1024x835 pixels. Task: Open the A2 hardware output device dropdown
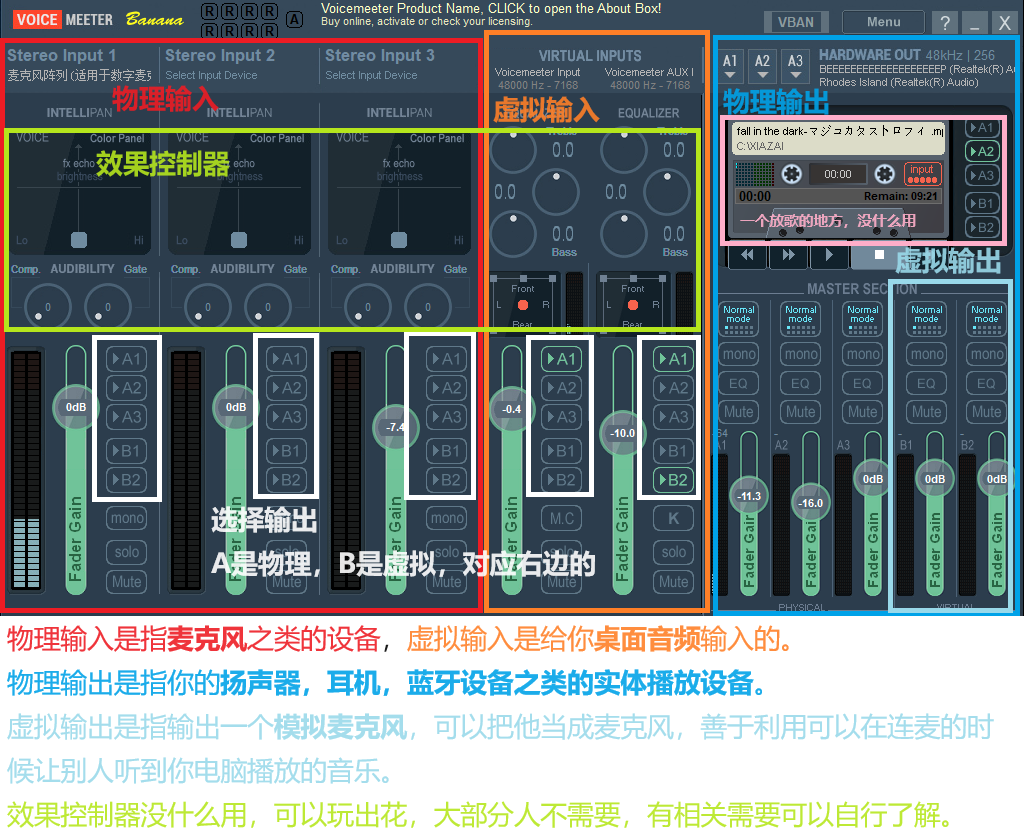tap(762, 66)
